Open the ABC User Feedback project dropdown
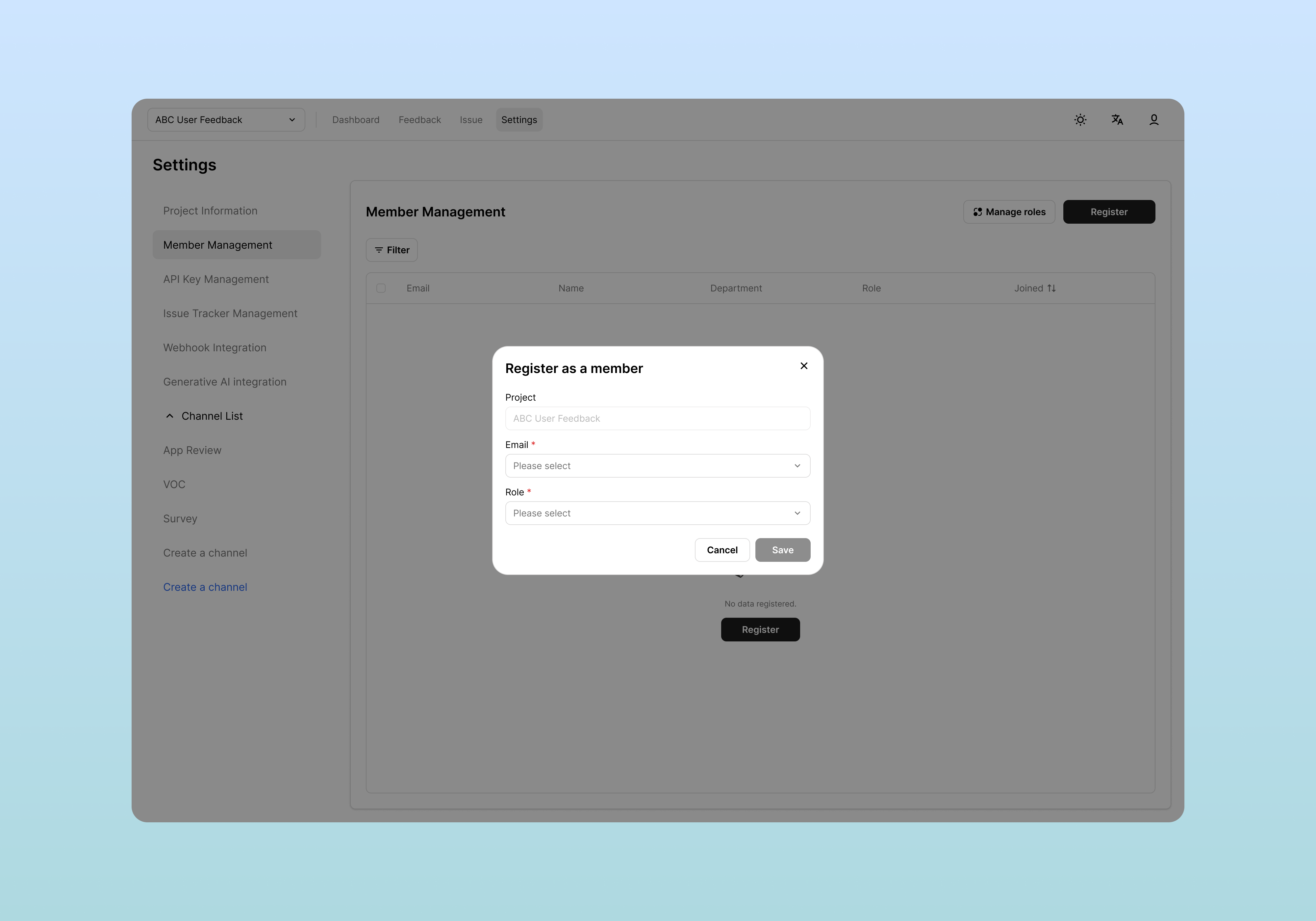 tap(226, 119)
